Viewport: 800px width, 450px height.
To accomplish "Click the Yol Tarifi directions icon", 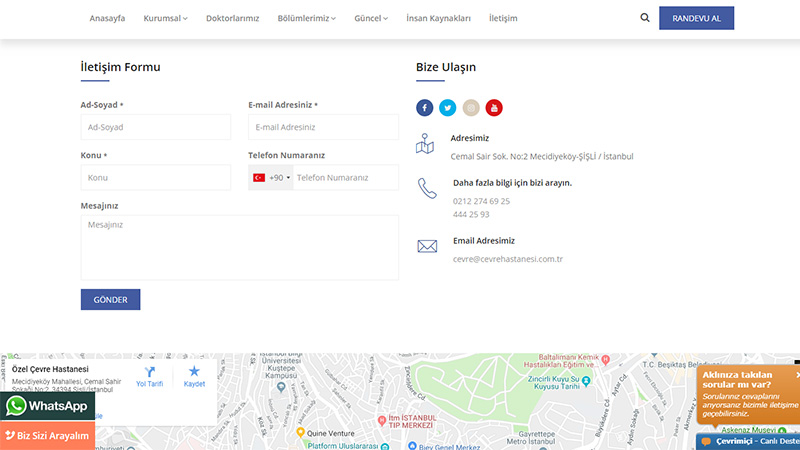I will [x=149, y=372].
